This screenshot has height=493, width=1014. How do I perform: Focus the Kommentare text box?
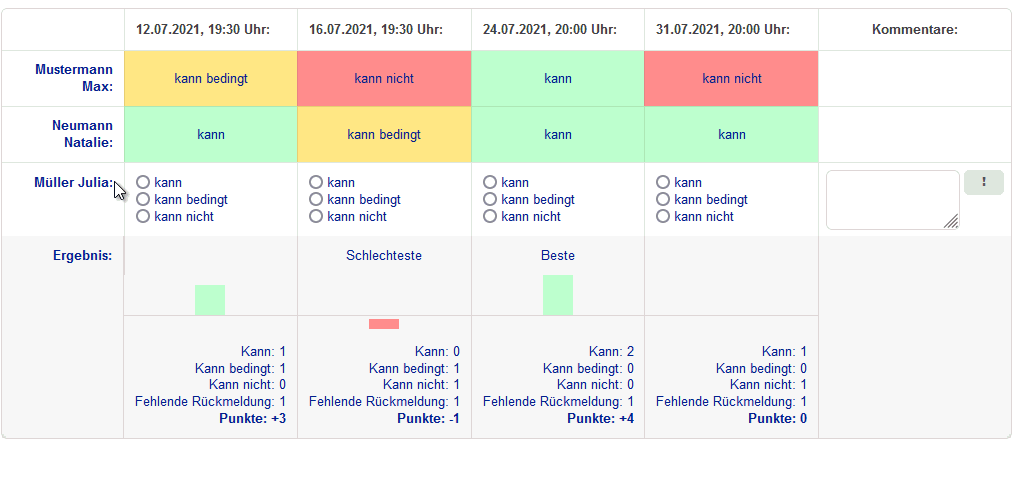click(890, 198)
